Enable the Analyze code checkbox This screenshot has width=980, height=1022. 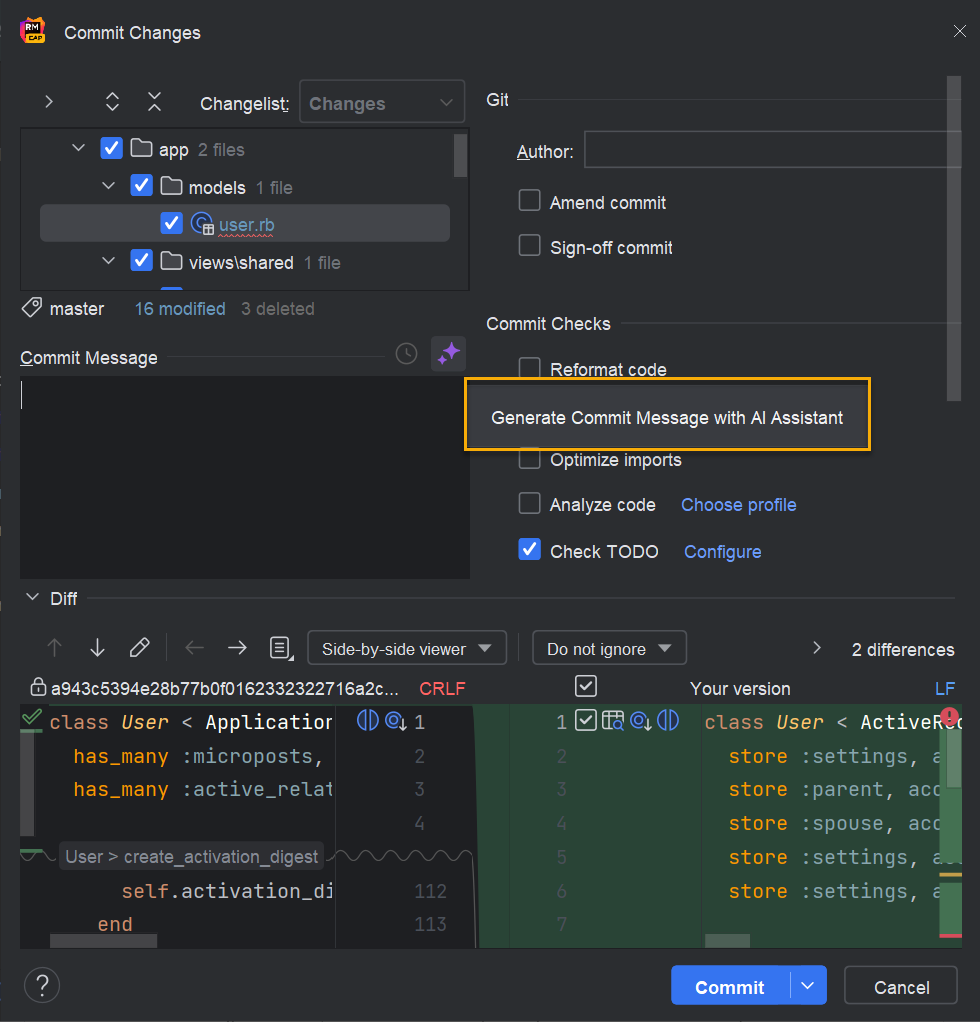pos(529,503)
